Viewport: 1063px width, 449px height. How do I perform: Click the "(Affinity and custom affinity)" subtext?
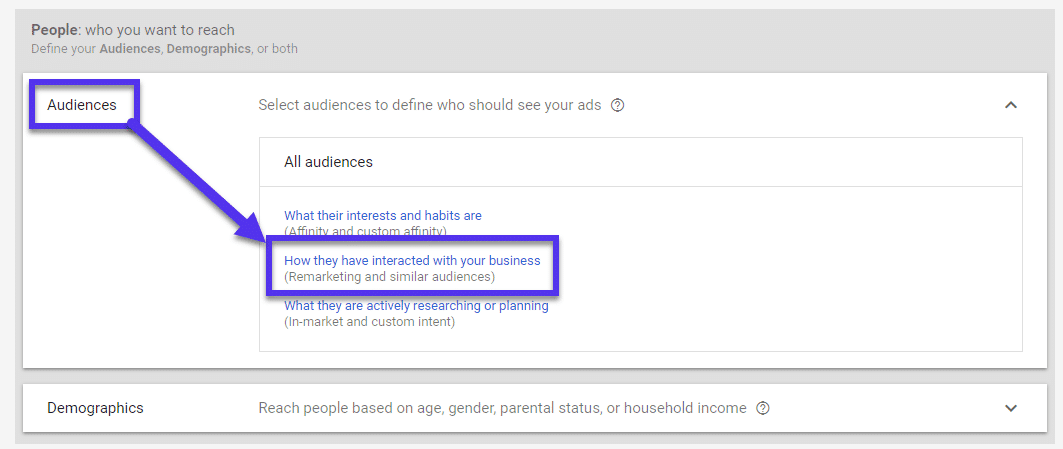[365, 231]
